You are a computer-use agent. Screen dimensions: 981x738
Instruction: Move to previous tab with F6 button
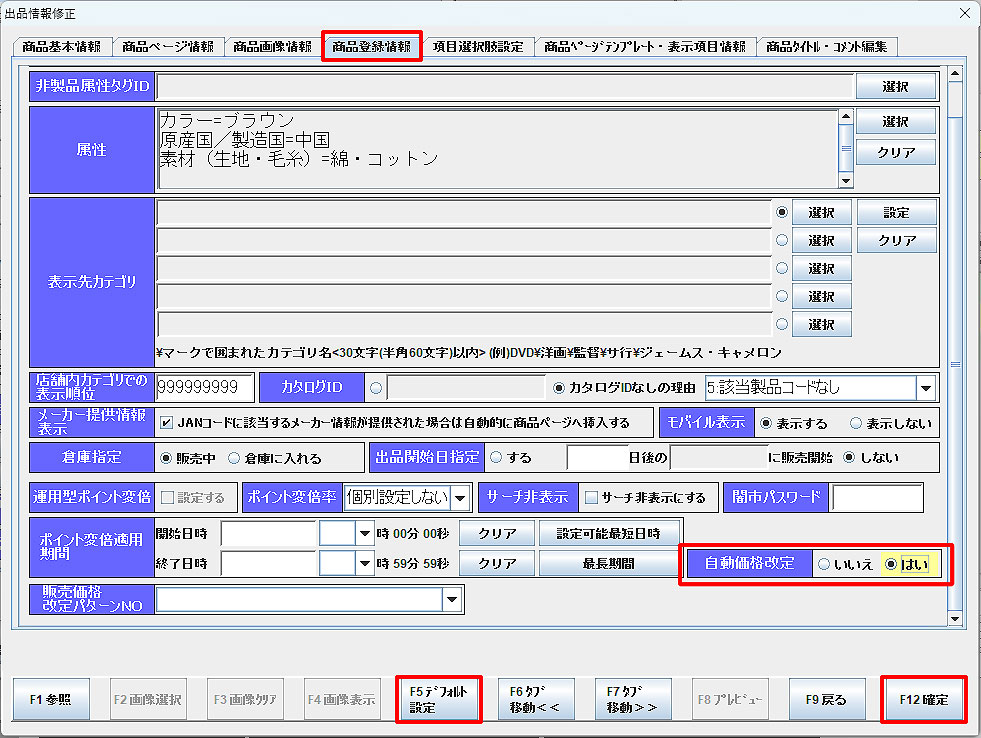click(535, 699)
